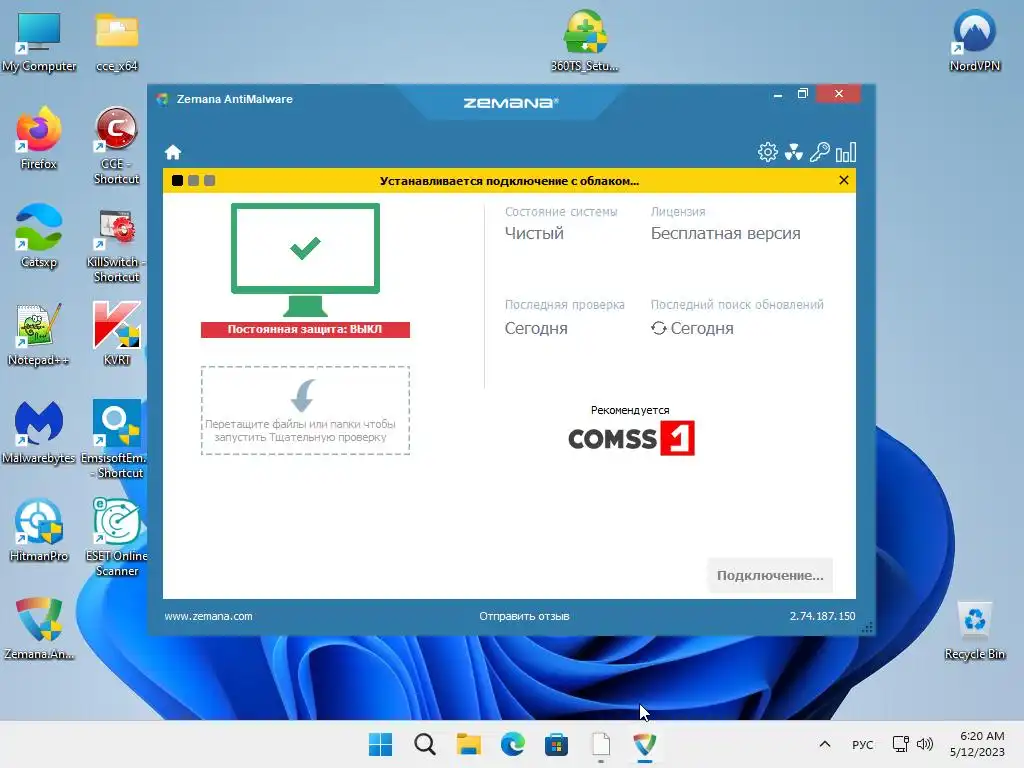1024x768 pixels.
Task: Go to Zemana home screen icon
Action: point(172,152)
